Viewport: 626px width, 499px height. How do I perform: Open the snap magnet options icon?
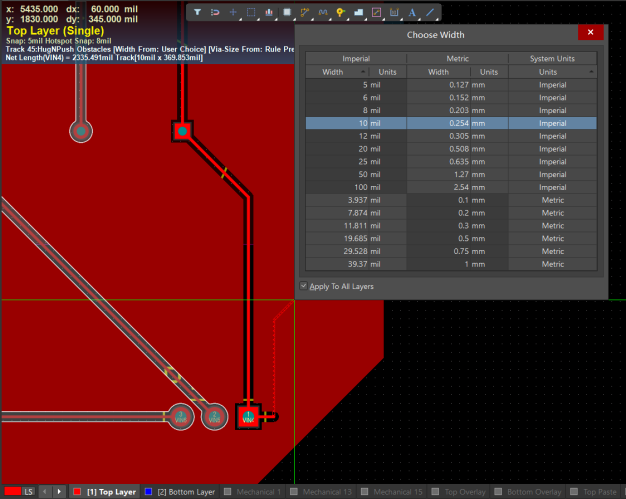[x=215, y=12]
